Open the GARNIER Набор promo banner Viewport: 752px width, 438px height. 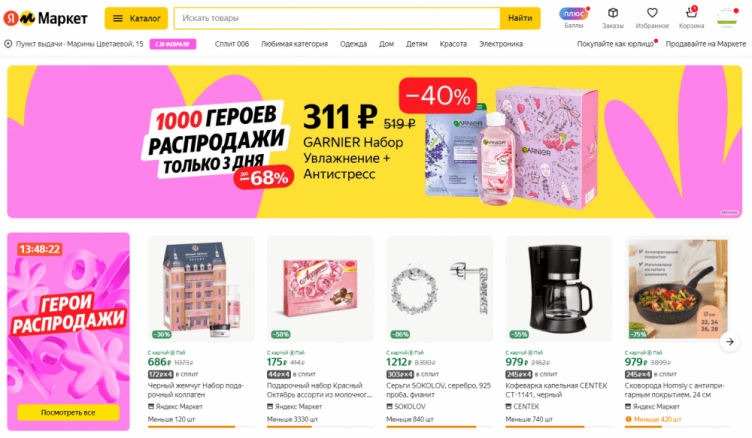pos(375,142)
